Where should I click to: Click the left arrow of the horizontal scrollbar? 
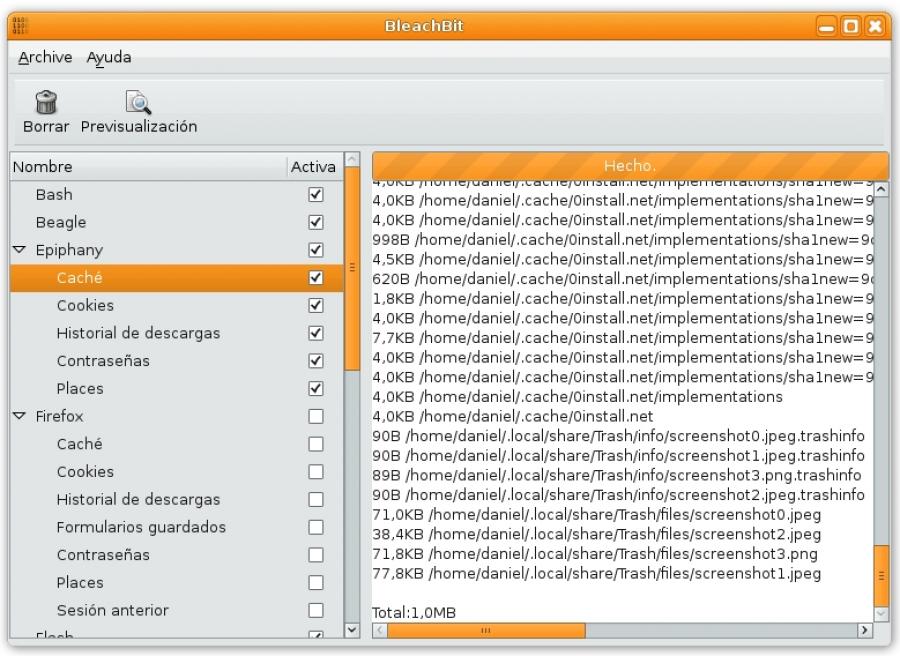(x=379, y=630)
